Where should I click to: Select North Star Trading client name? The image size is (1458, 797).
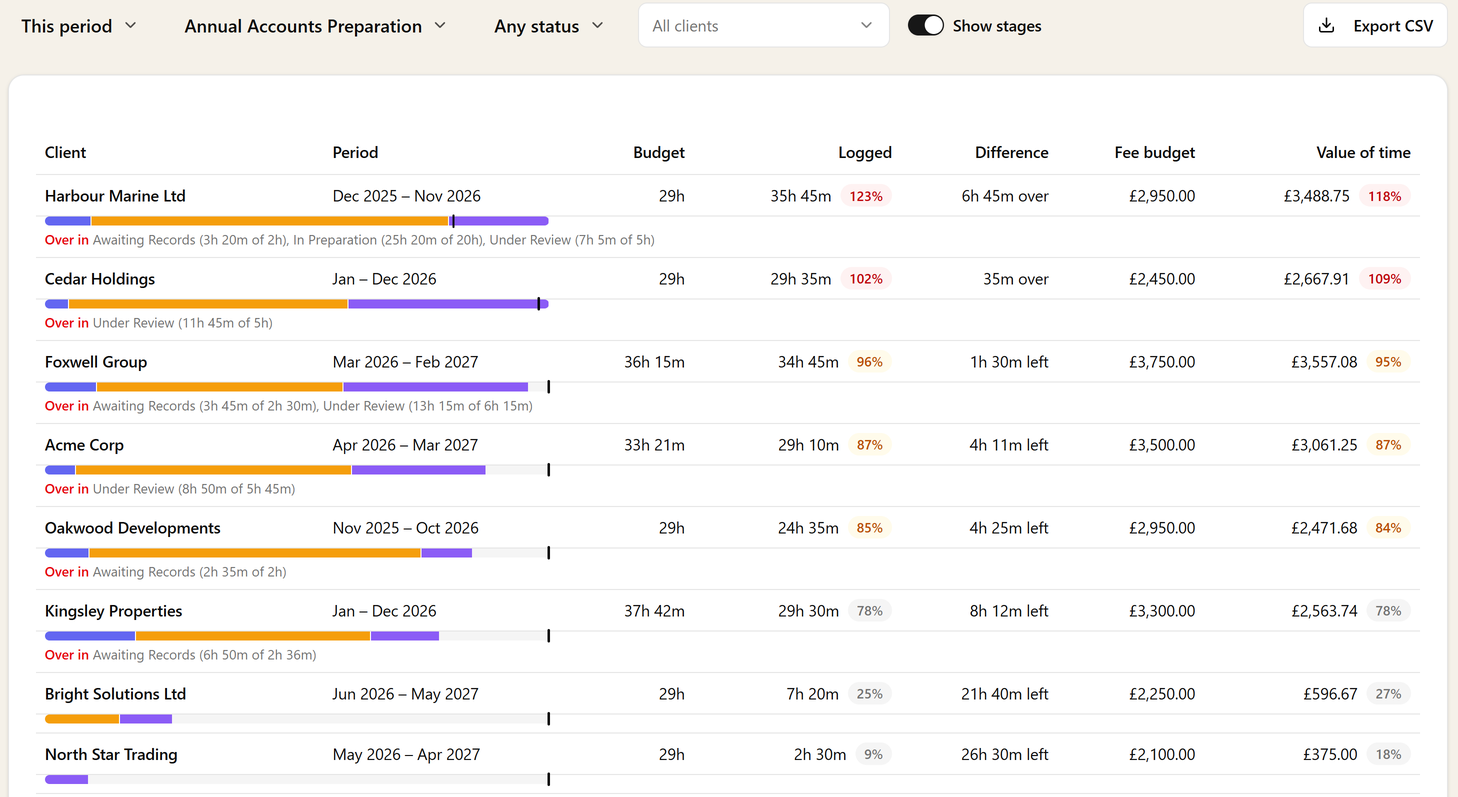click(111, 754)
